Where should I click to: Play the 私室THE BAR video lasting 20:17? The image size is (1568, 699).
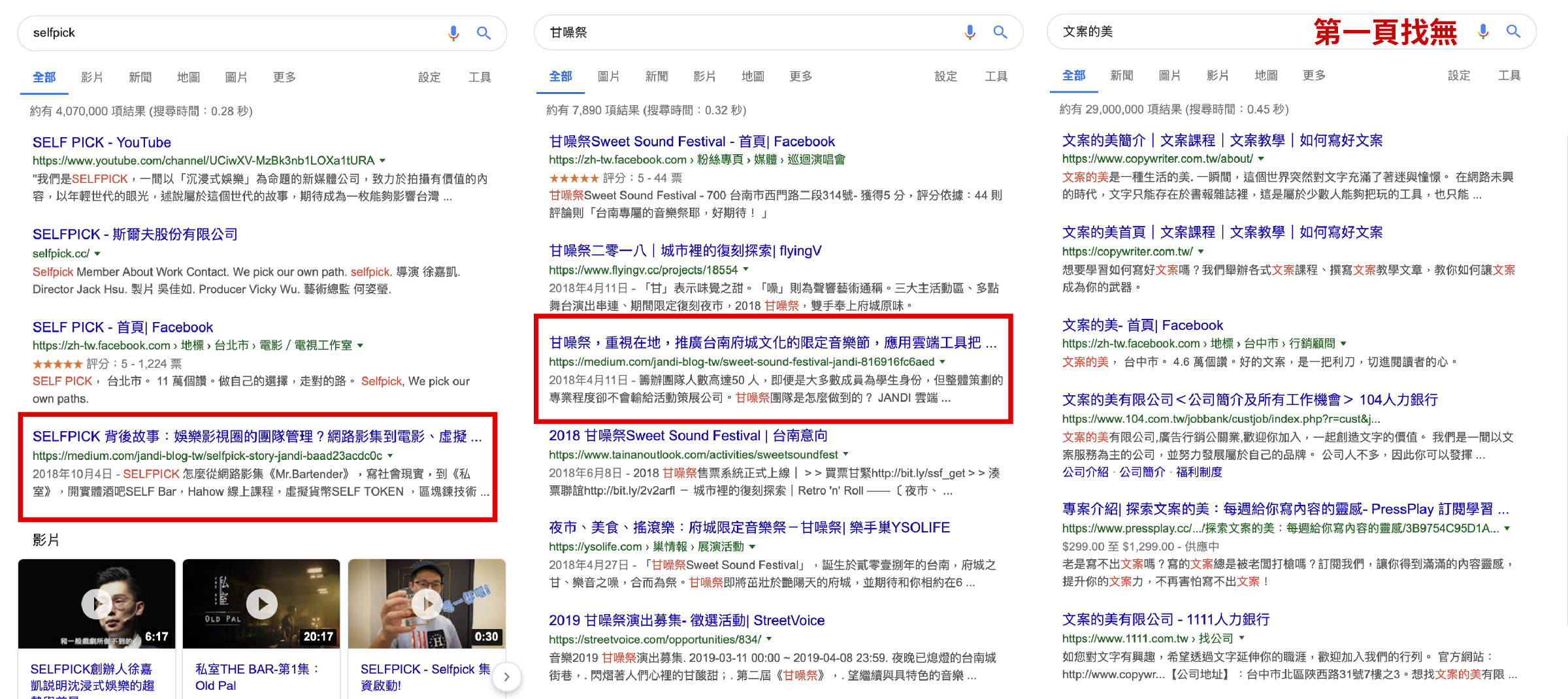262,604
